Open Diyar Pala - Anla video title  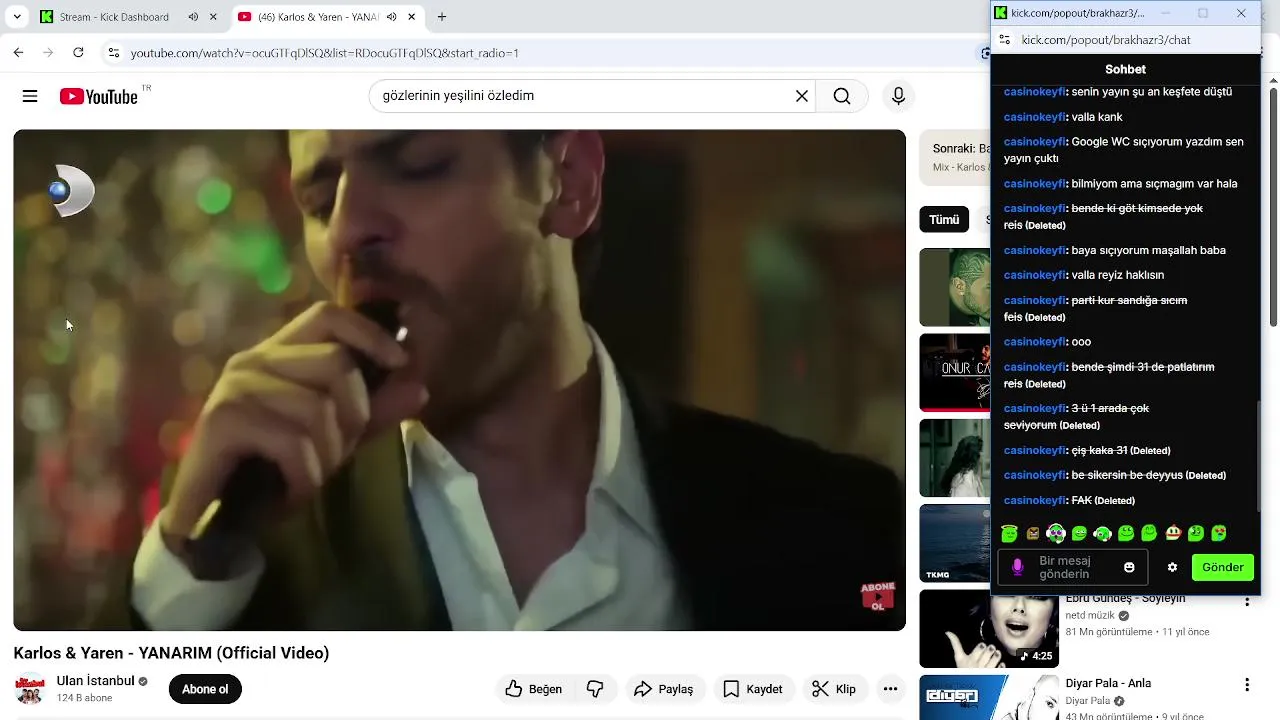(1108, 683)
